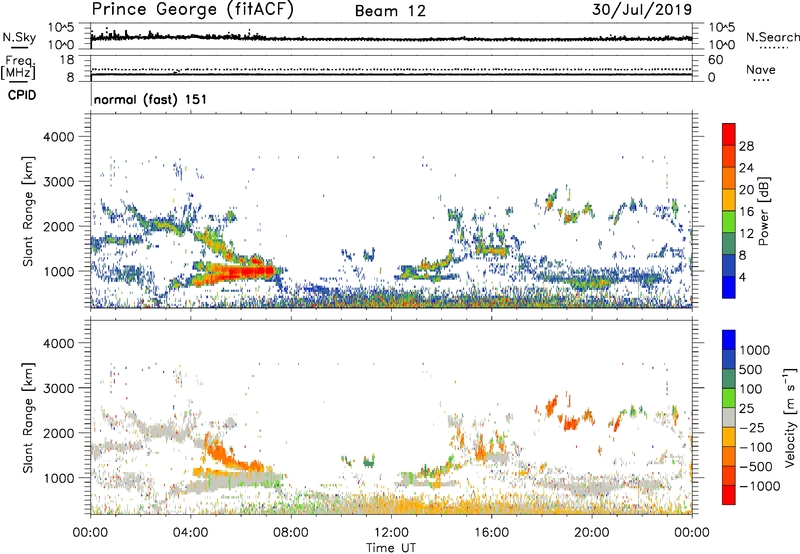This screenshot has width=800, height=554.
Task: Select the "N.Sky" legend label
Action: 19,37
